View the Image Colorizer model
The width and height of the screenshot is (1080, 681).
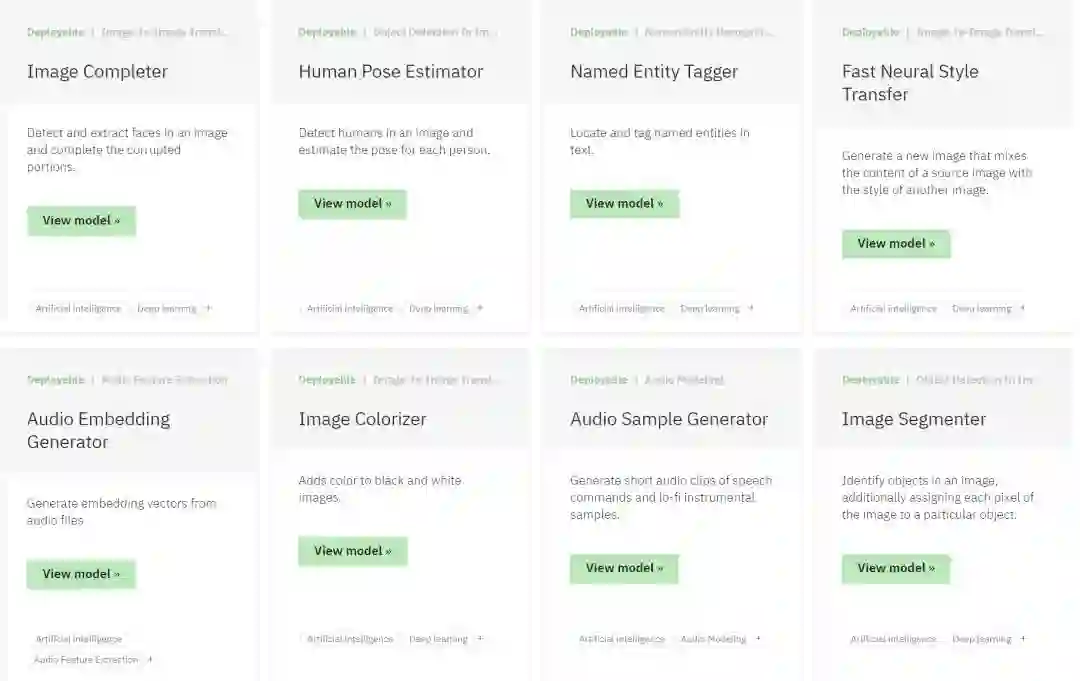pyautogui.click(x=352, y=551)
